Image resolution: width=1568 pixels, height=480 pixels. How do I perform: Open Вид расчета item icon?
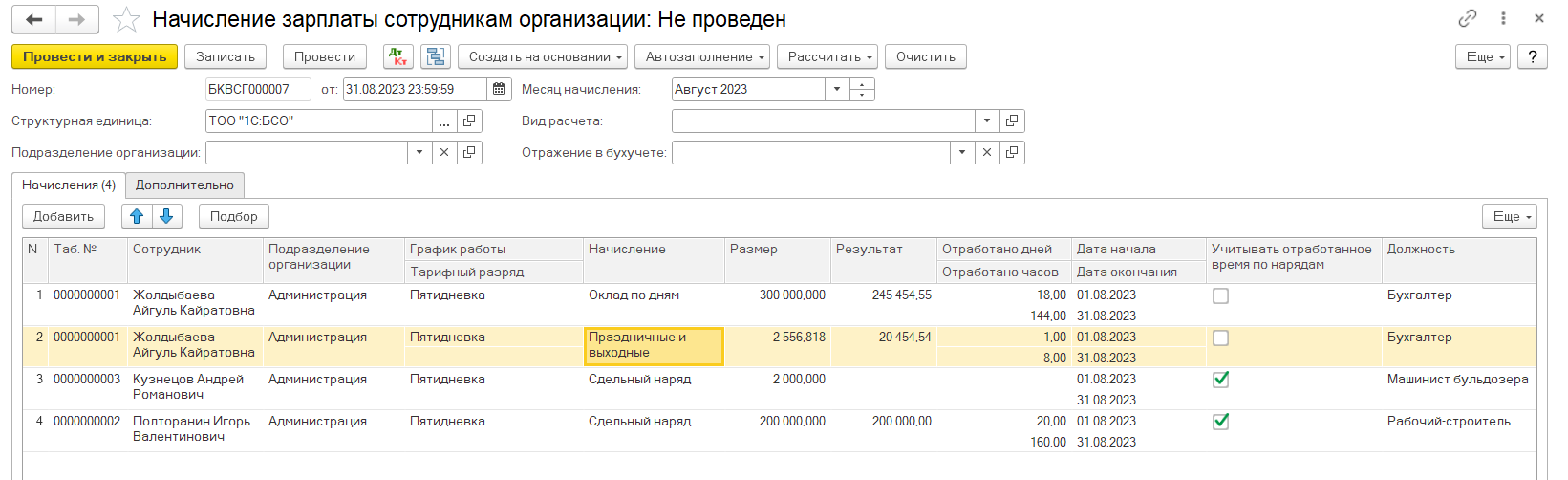(x=1012, y=121)
